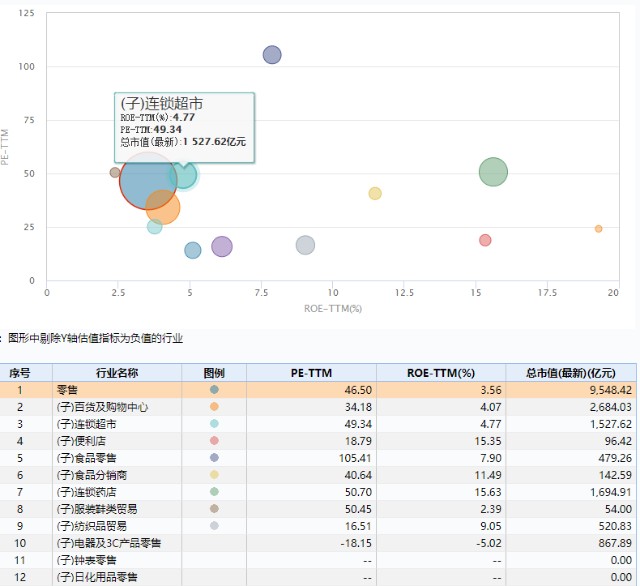The height and width of the screenshot is (586, 640).
Task: Click the cyan legend dot for 连锁超市
Action: pos(214,424)
